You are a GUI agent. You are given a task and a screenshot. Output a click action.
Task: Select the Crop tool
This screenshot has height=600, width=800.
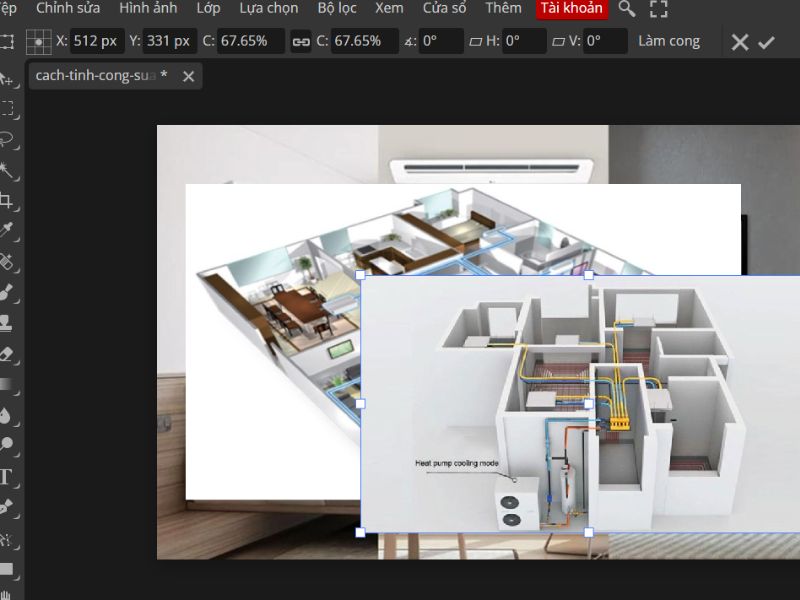(x=6, y=200)
